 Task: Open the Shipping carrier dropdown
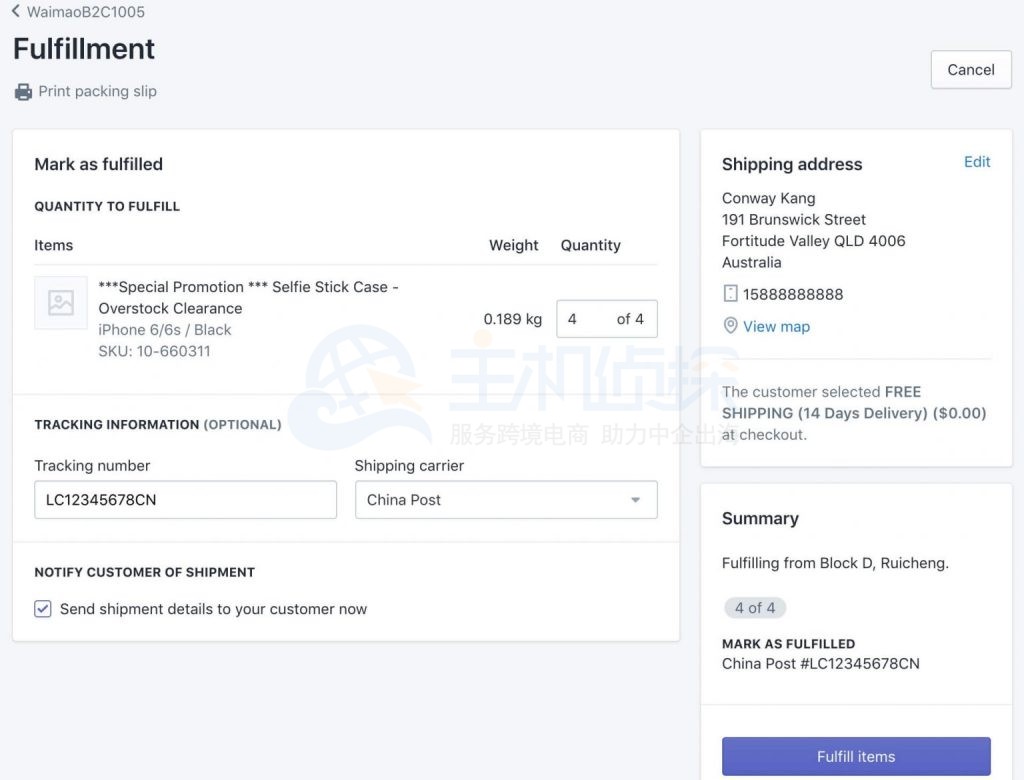505,500
